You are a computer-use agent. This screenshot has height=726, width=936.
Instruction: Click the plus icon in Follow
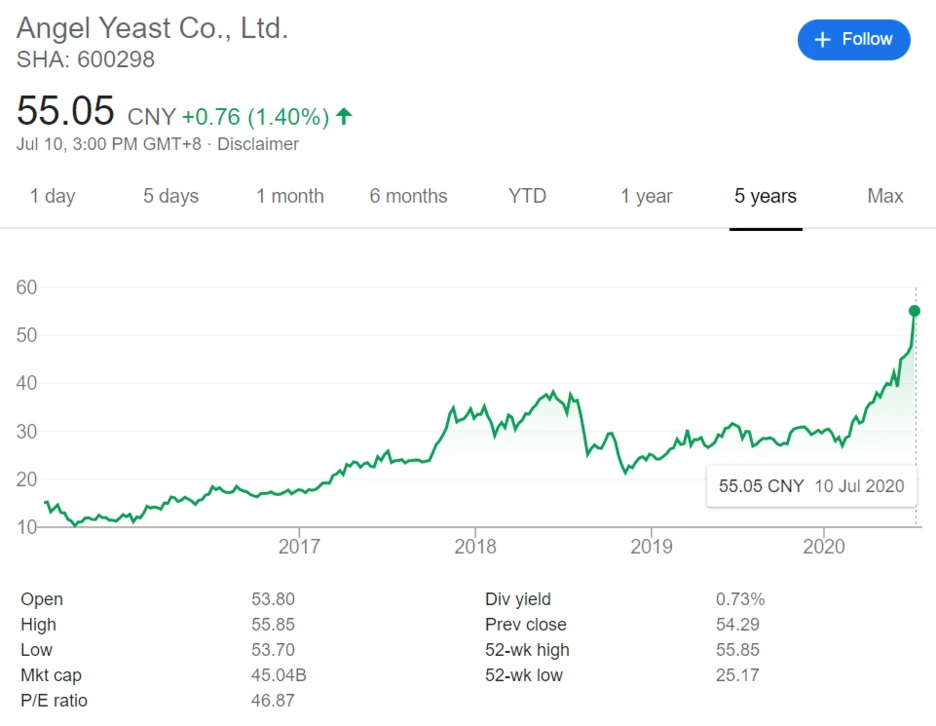823,40
